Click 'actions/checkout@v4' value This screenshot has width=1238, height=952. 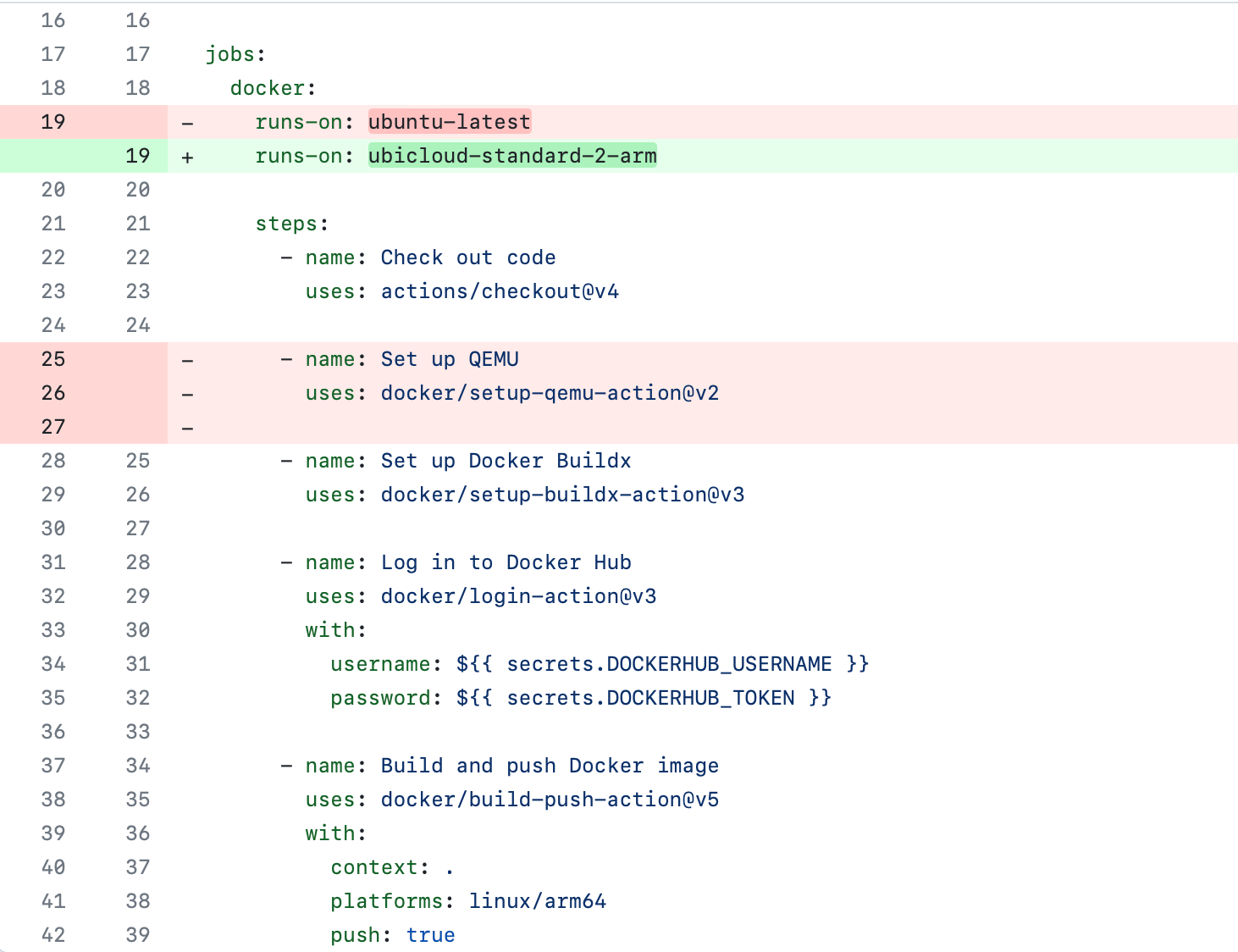pyautogui.click(x=500, y=291)
